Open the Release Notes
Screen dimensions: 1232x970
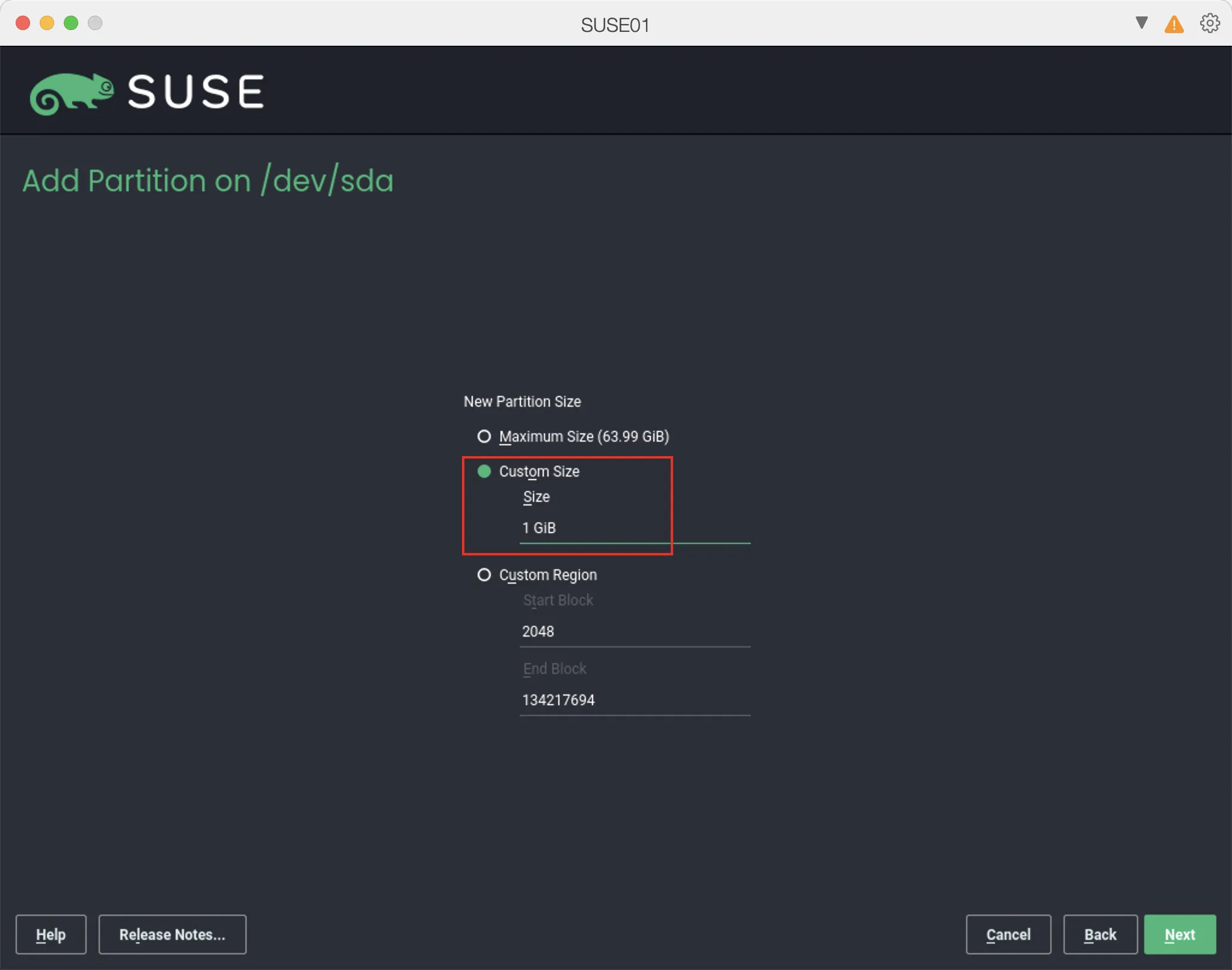point(172,934)
